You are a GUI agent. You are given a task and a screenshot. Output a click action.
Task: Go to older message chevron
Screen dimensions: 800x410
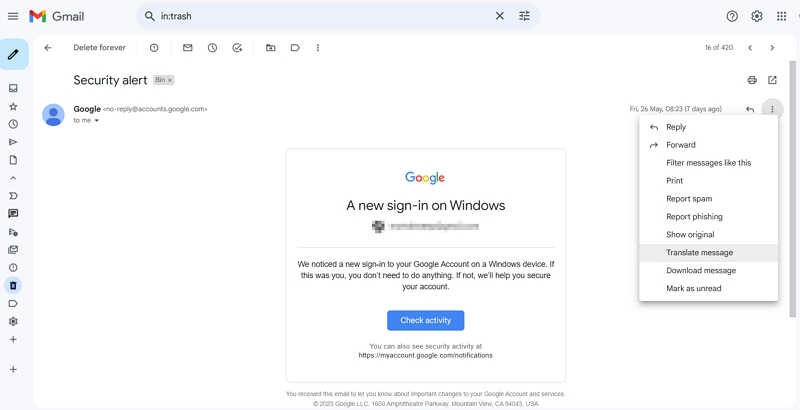coord(772,48)
